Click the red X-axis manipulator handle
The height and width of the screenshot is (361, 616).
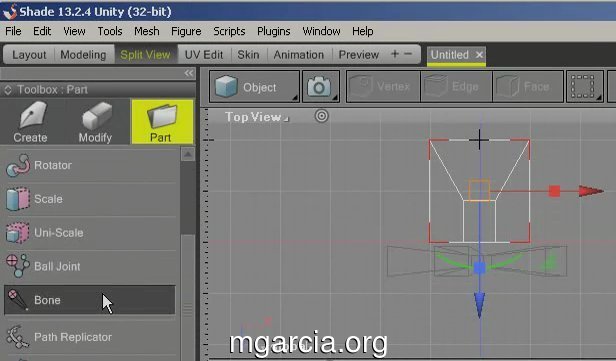[x=554, y=191]
